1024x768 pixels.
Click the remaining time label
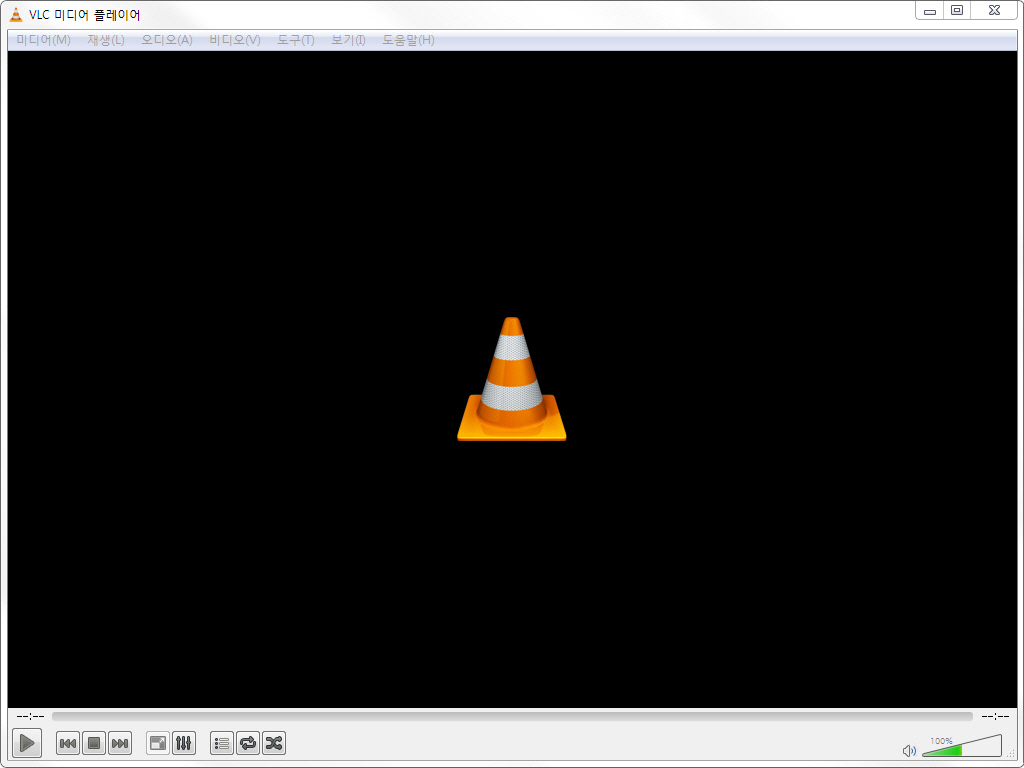(995, 716)
